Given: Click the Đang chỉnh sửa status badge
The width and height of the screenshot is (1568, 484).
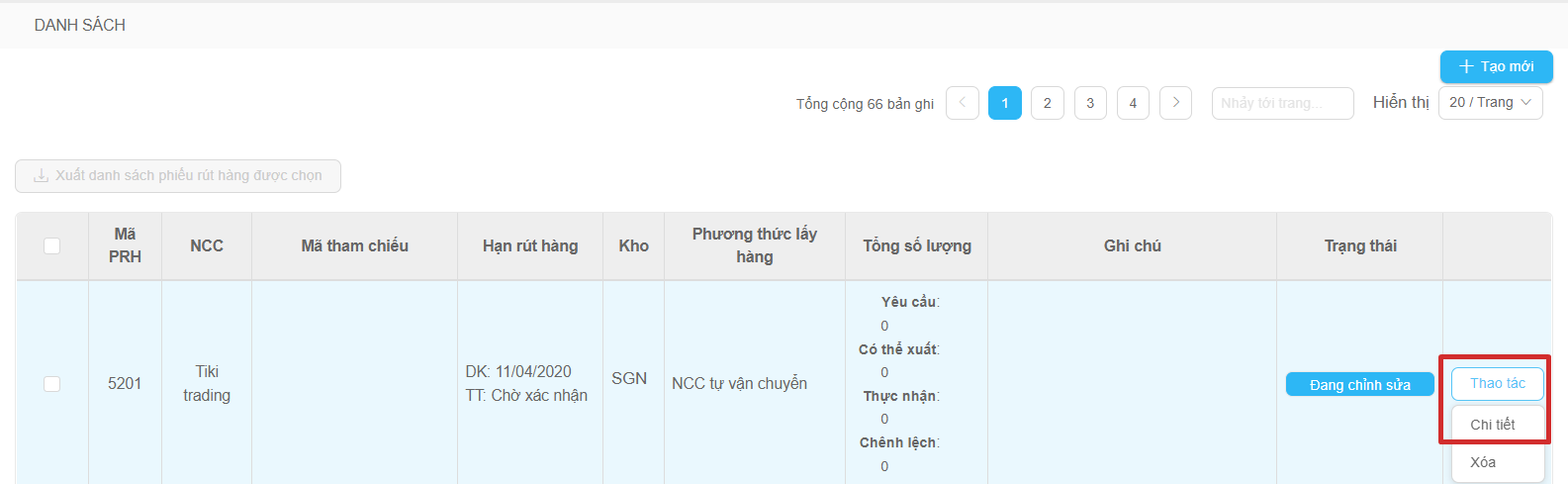Looking at the screenshot, I should tap(1360, 384).
